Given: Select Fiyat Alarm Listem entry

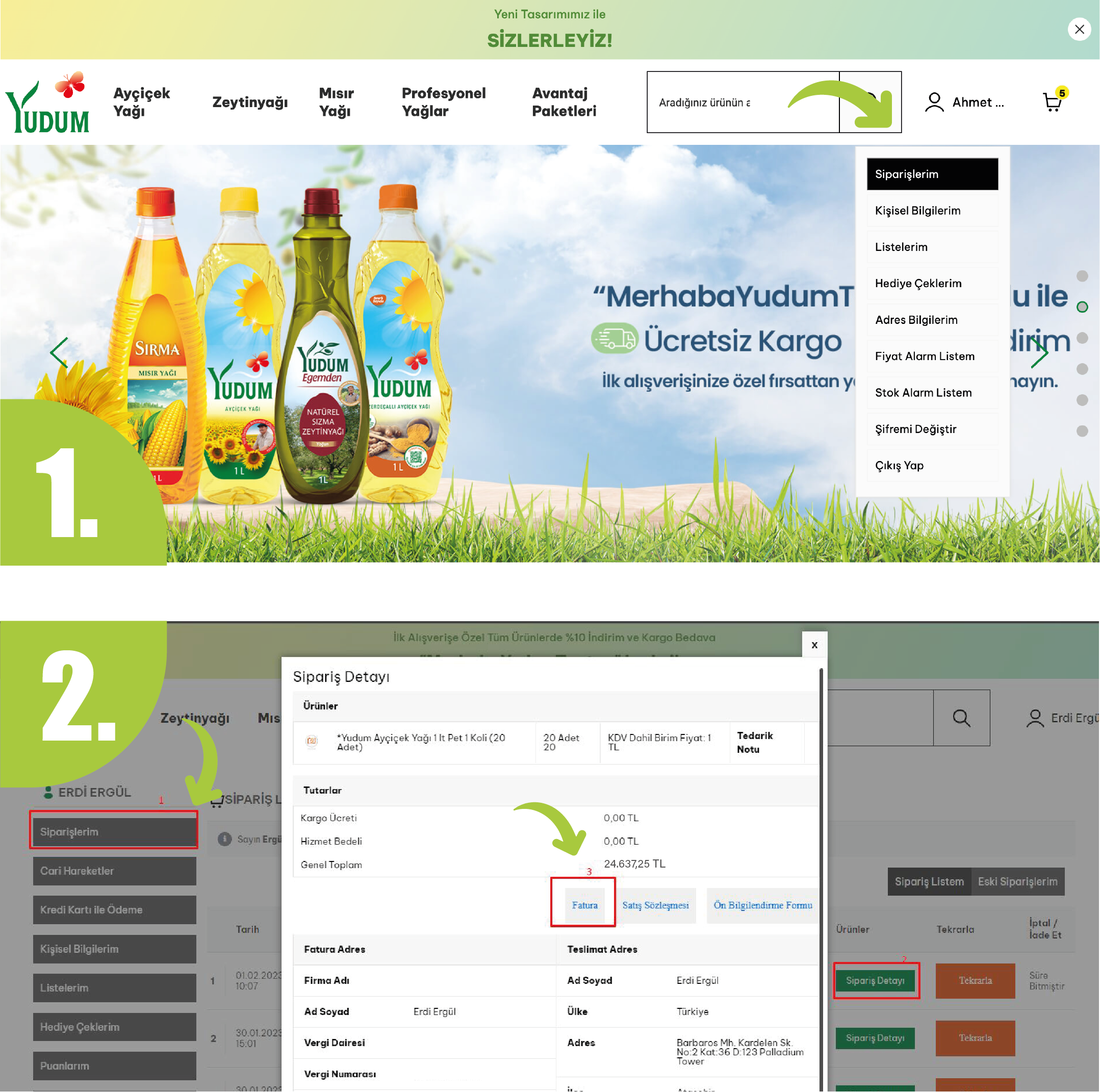Looking at the screenshot, I should coord(932,357).
